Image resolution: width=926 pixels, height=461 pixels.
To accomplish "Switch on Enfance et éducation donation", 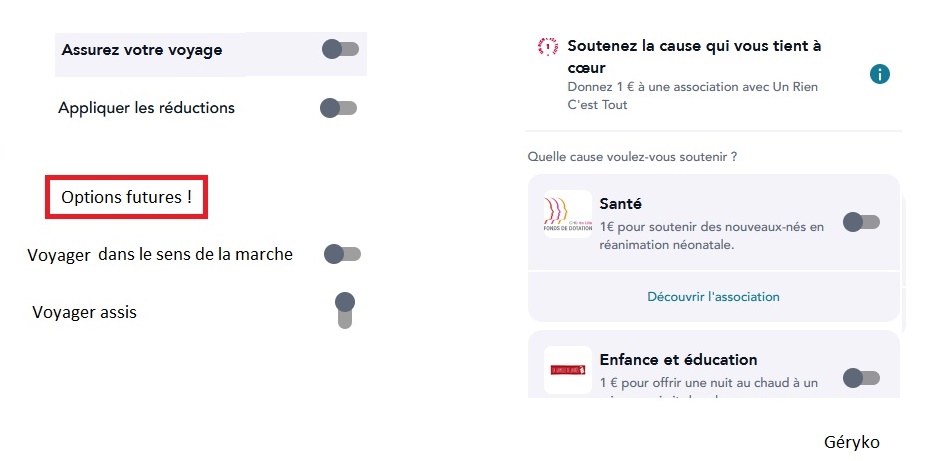I will pyautogui.click(x=861, y=378).
